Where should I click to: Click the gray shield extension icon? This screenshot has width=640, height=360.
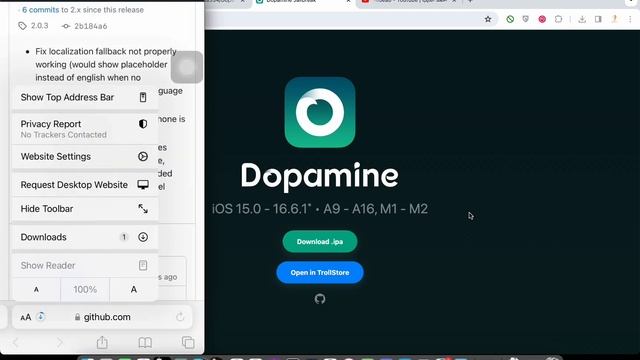coord(526,19)
